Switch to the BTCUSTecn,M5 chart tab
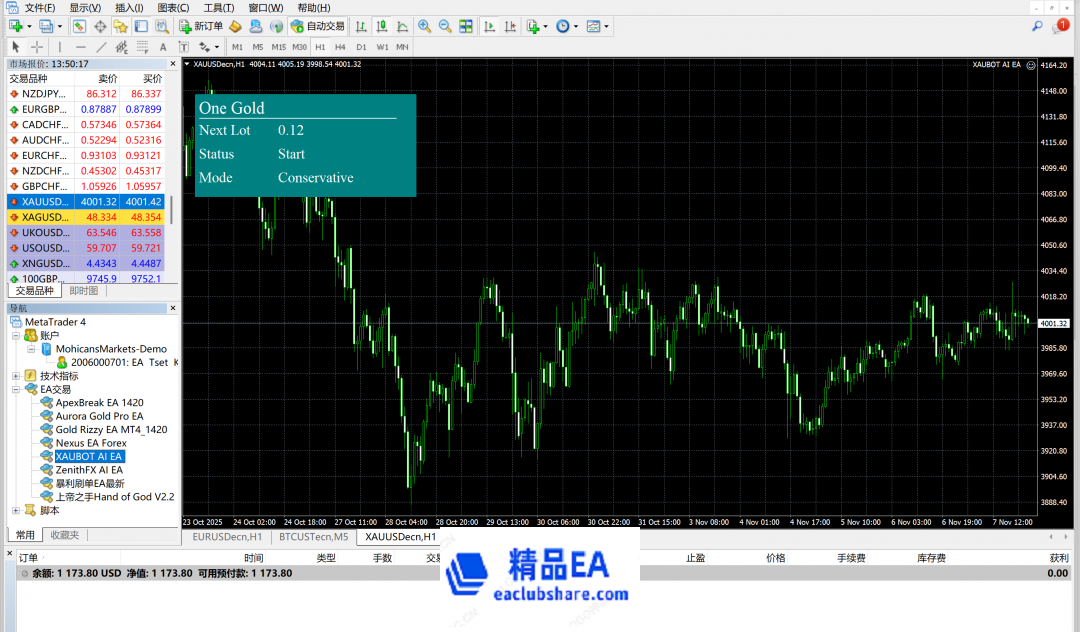Viewport: 1080px width, 632px height. click(x=313, y=537)
